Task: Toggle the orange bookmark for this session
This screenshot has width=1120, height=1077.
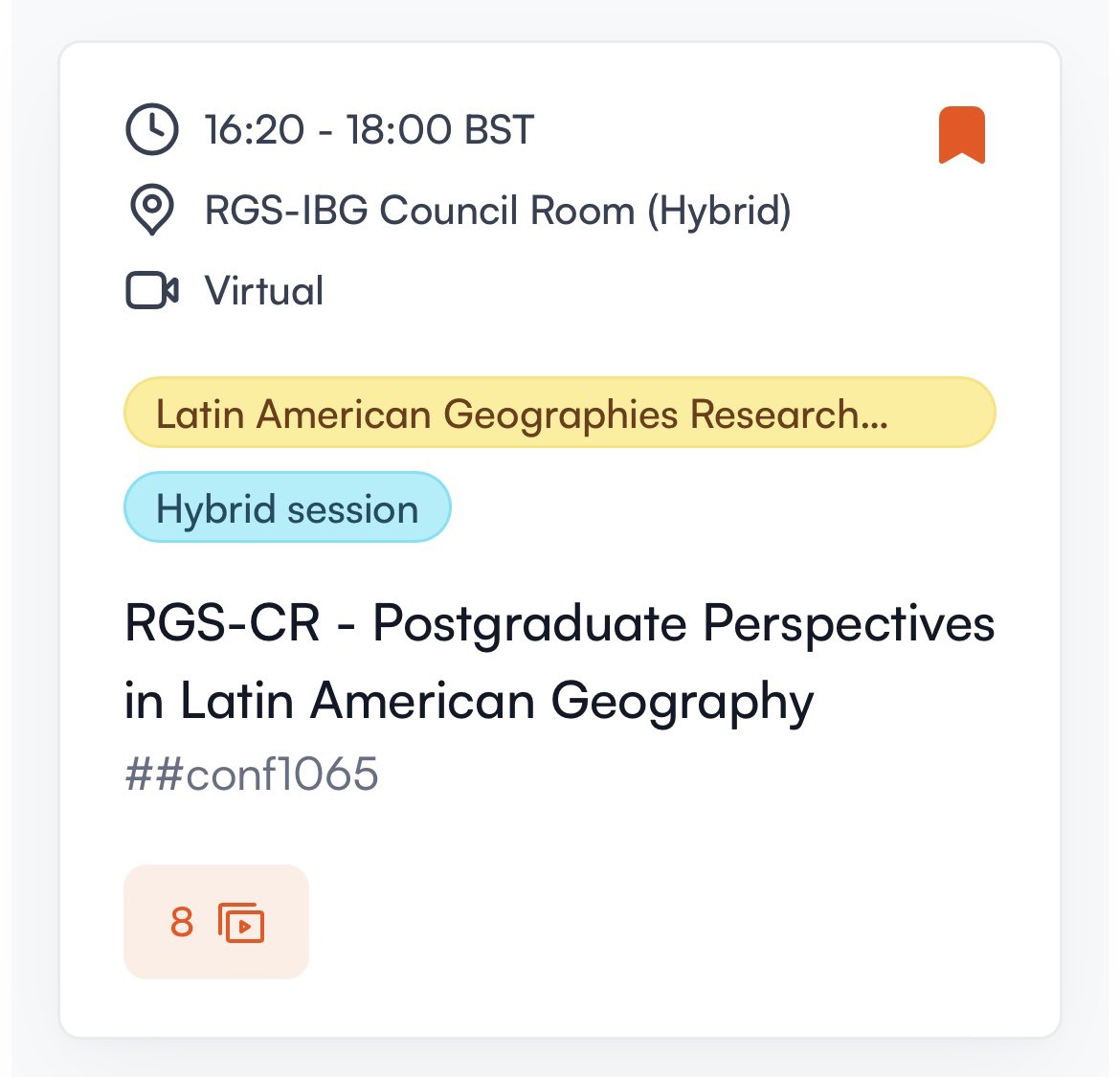Action: (x=961, y=135)
